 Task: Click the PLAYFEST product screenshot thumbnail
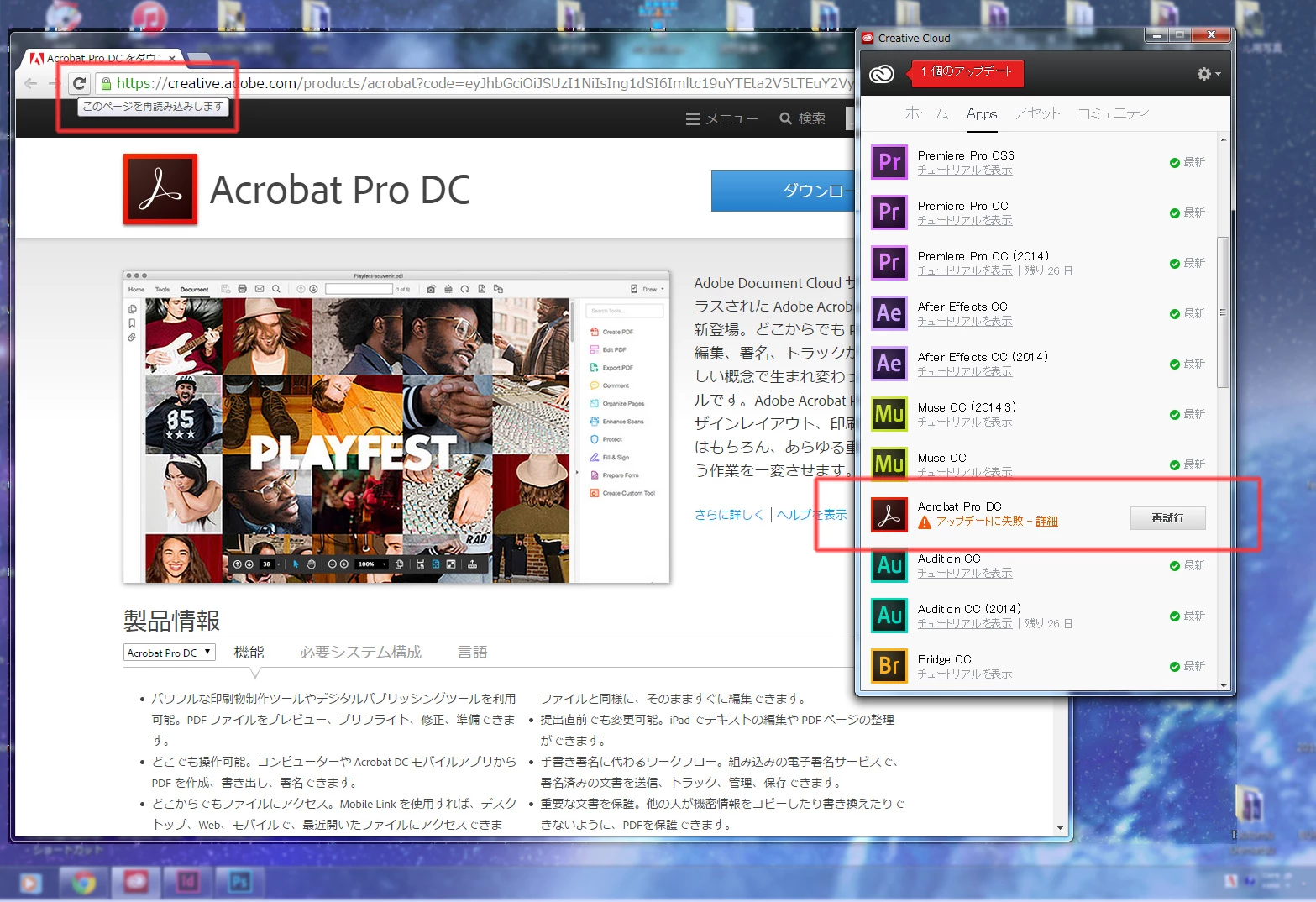point(396,427)
